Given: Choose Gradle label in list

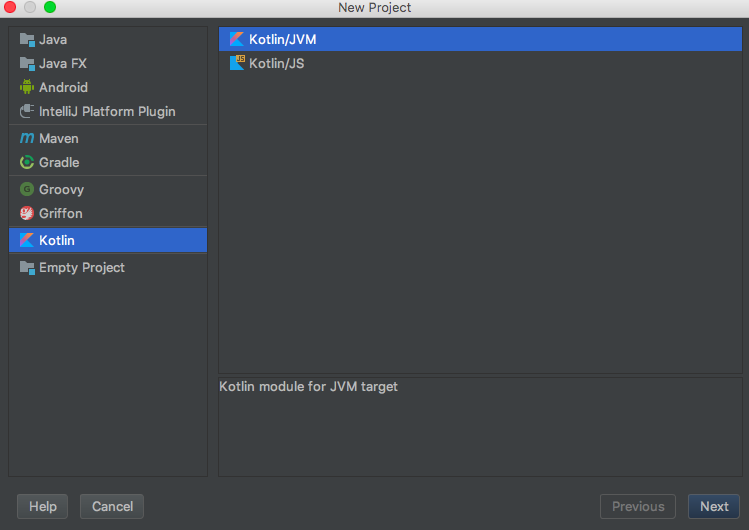Looking at the screenshot, I should coord(59,162).
